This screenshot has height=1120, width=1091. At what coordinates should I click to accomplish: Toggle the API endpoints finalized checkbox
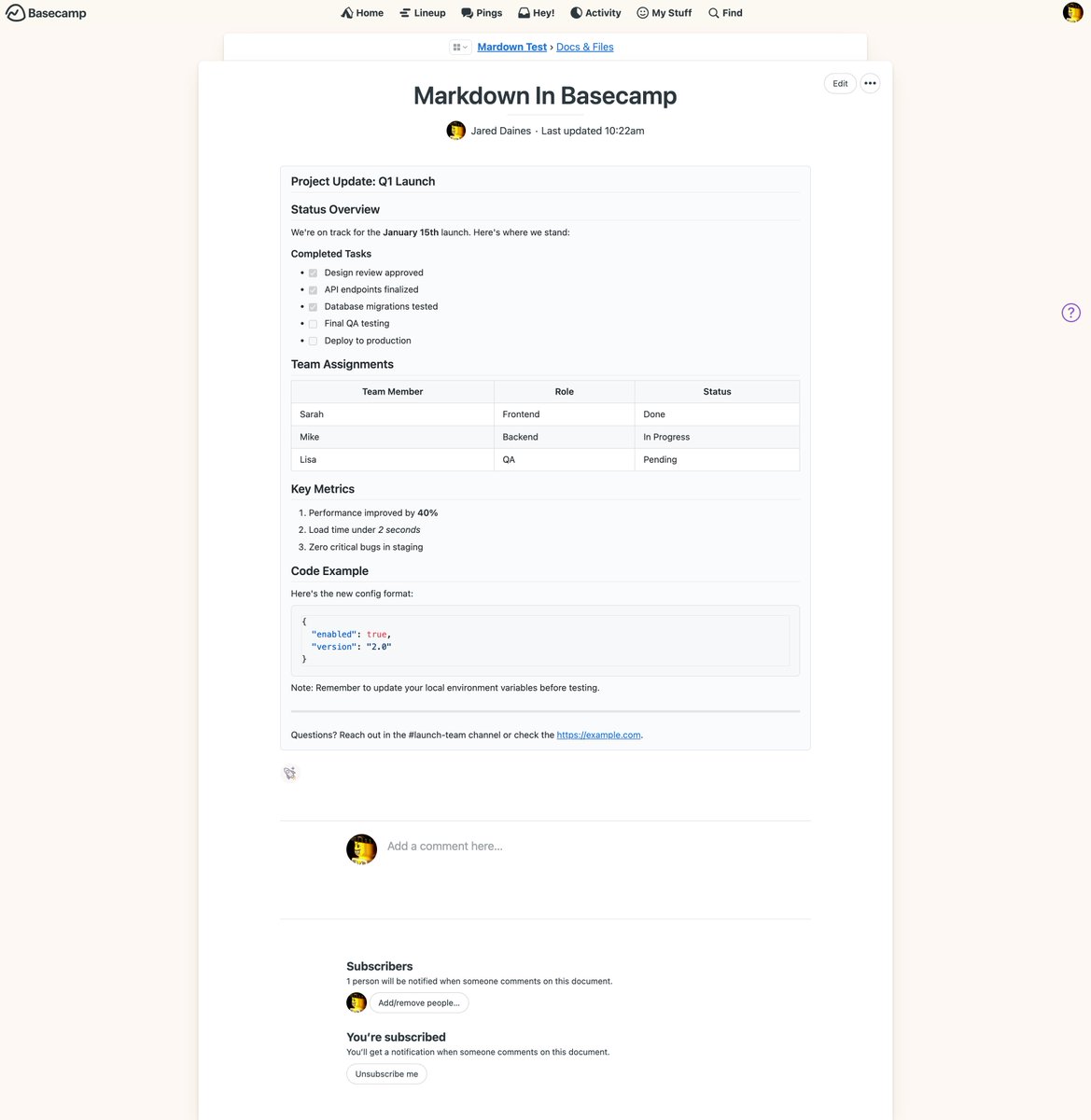[313, 290]
